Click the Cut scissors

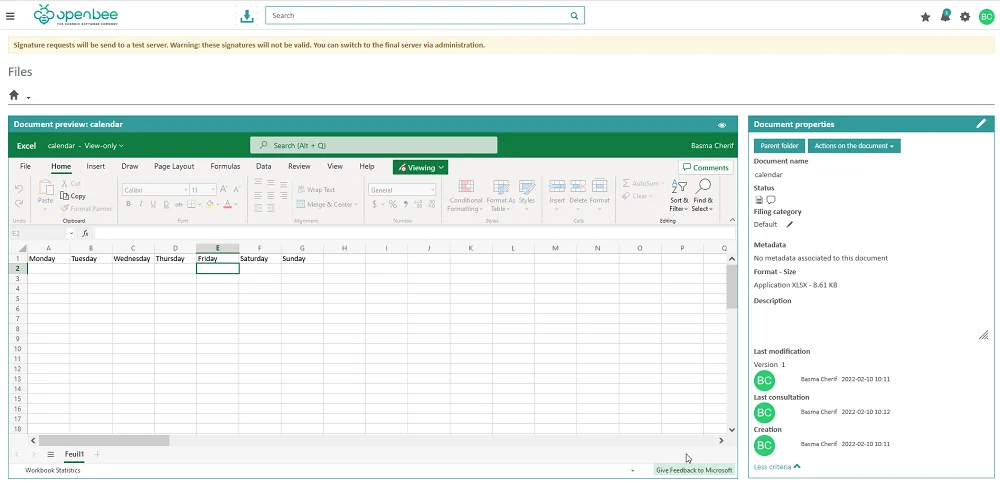71,184
